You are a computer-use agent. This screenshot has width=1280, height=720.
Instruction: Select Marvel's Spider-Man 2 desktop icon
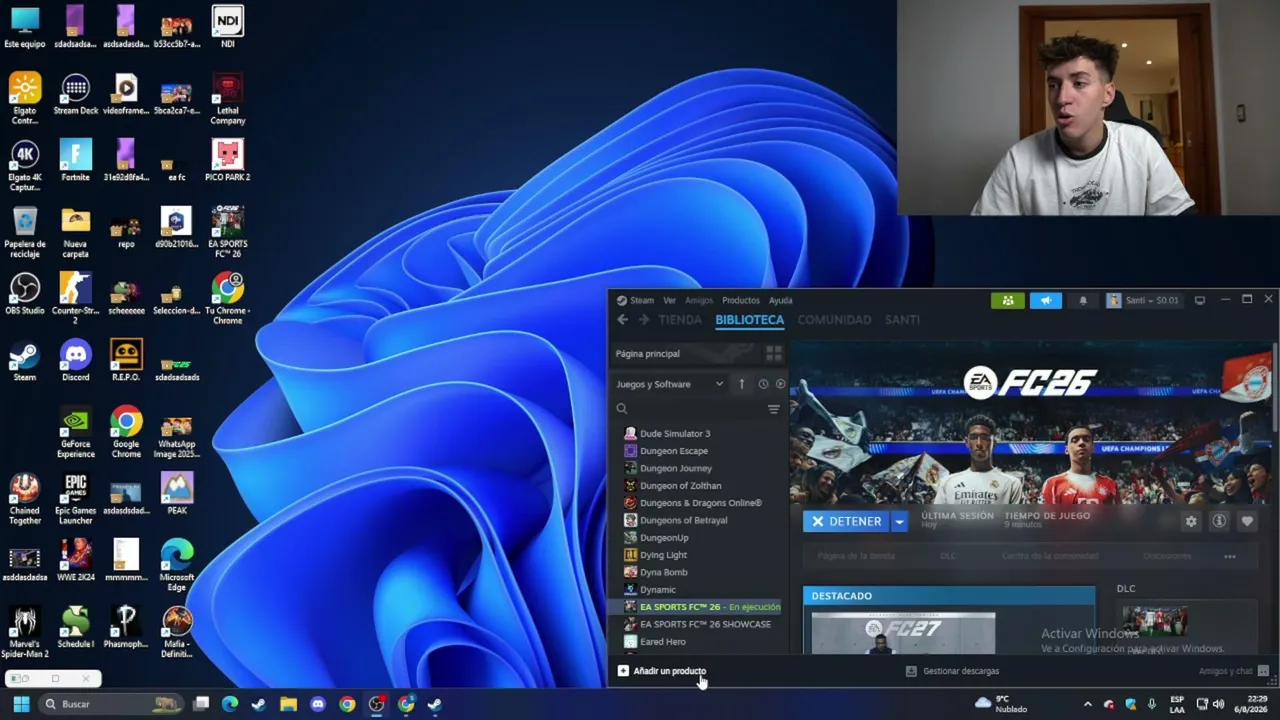[25, 632]
